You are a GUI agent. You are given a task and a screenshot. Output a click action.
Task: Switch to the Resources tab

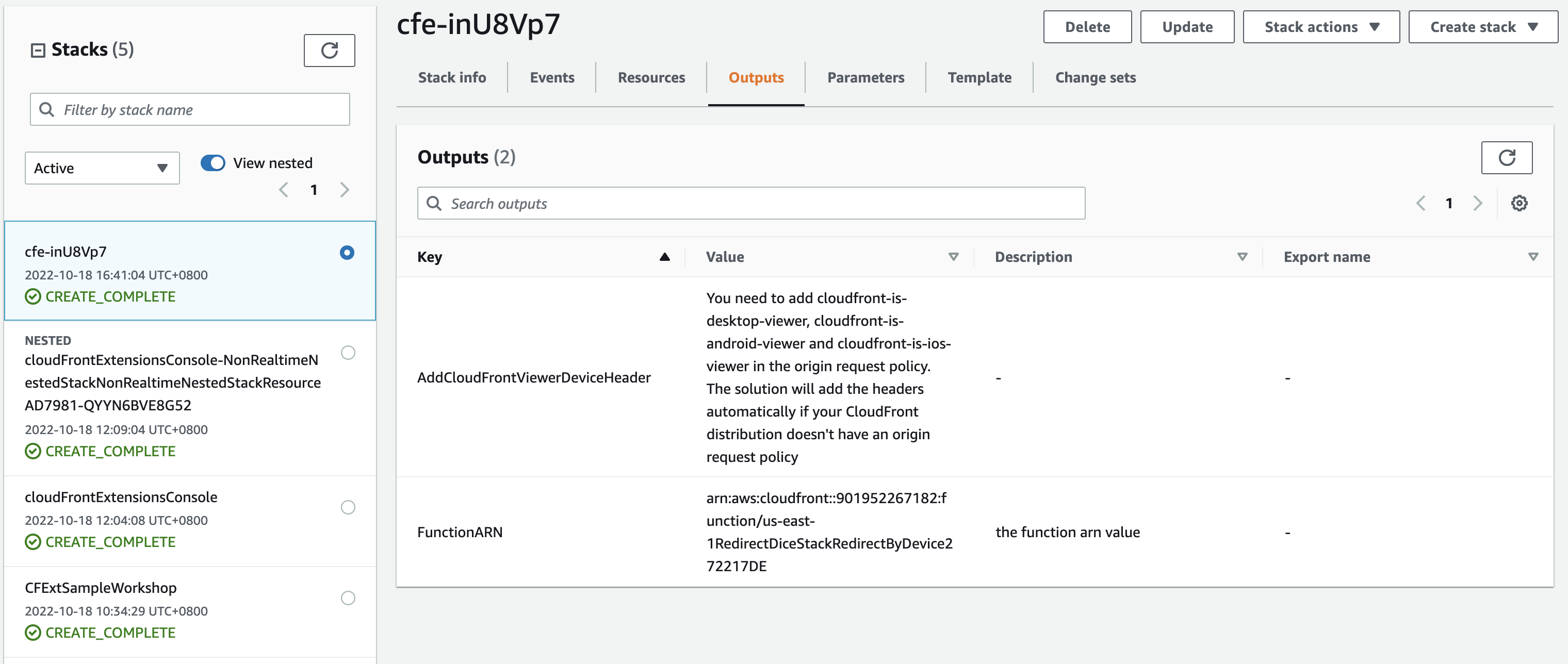[x=651, y=77]
